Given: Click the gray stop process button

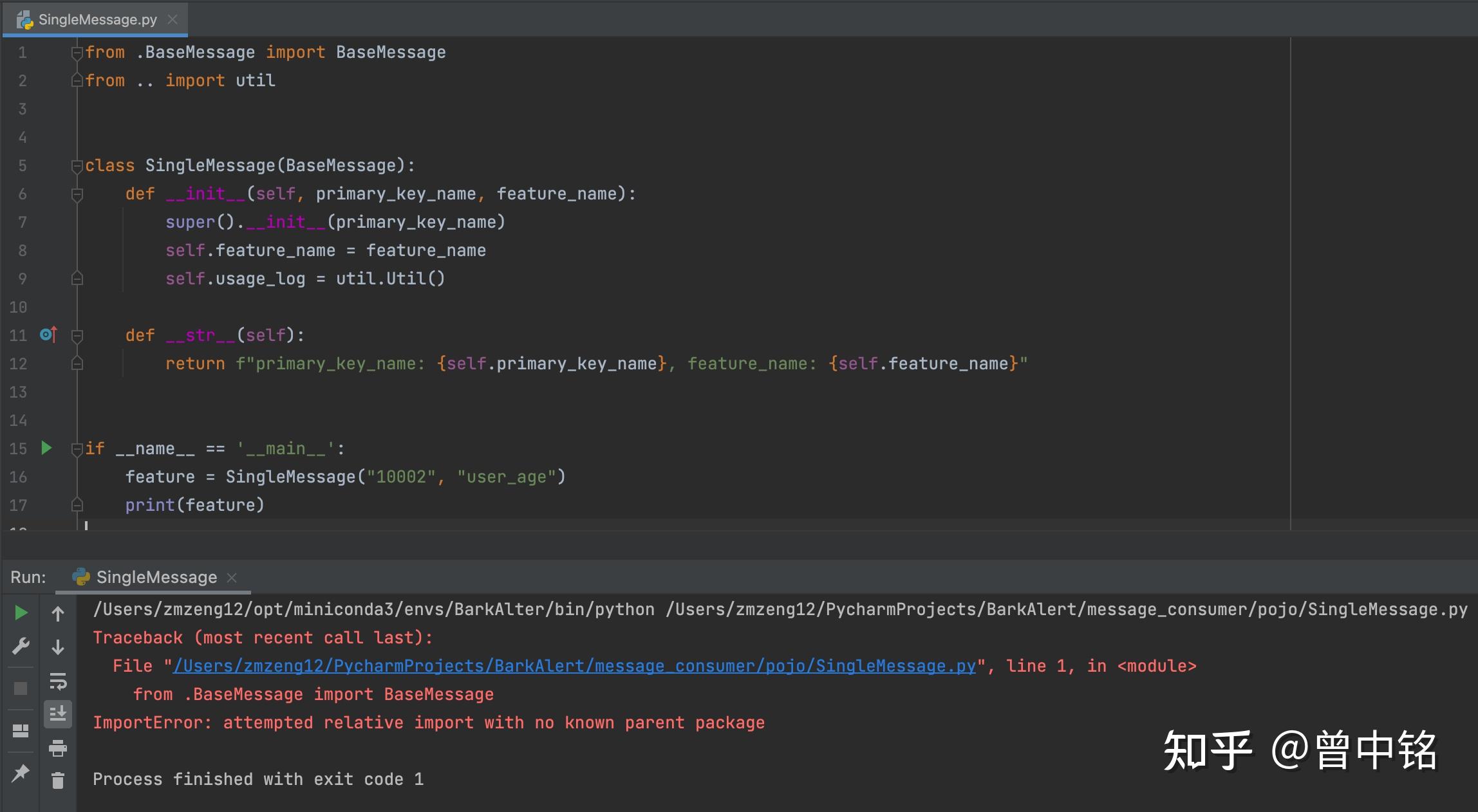Looking at the screenshot, I should coord(21,688).
